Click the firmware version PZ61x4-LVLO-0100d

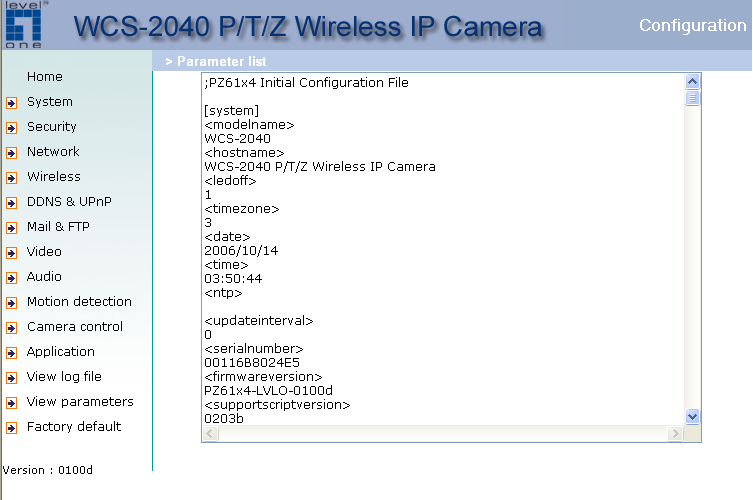coord(268,390)
